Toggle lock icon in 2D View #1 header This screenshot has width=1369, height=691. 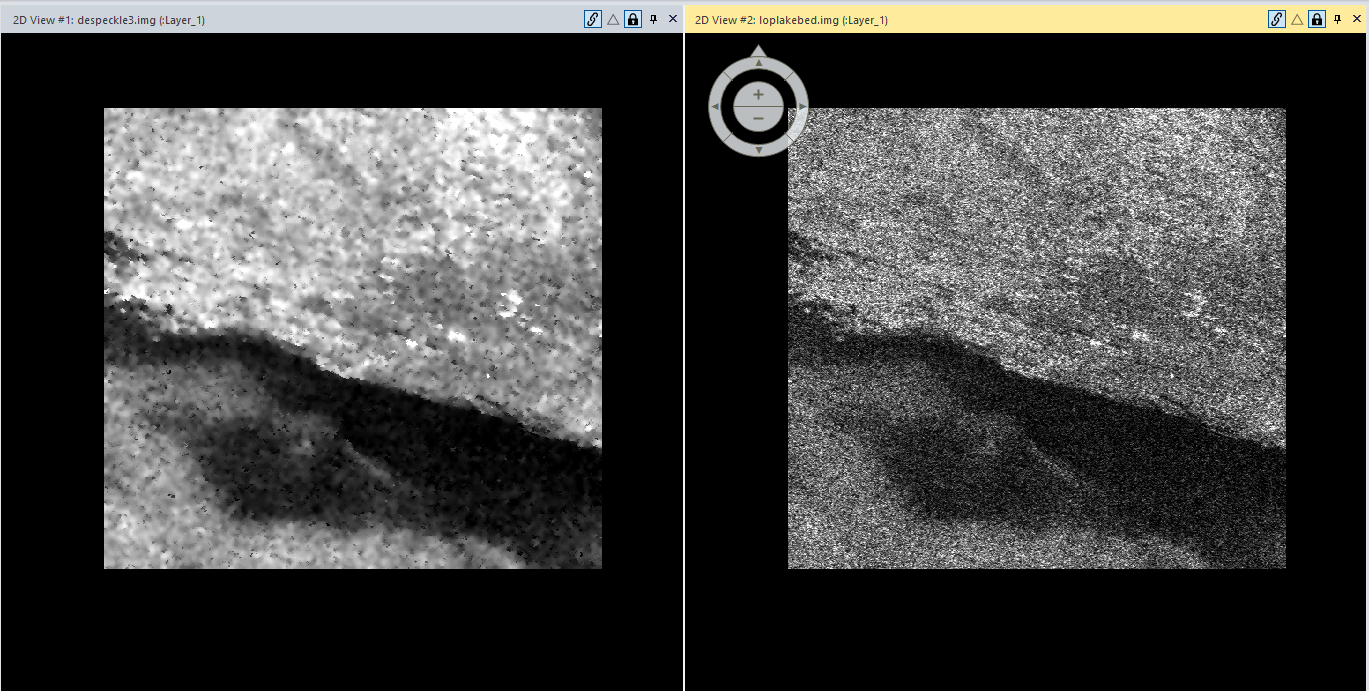633,19
